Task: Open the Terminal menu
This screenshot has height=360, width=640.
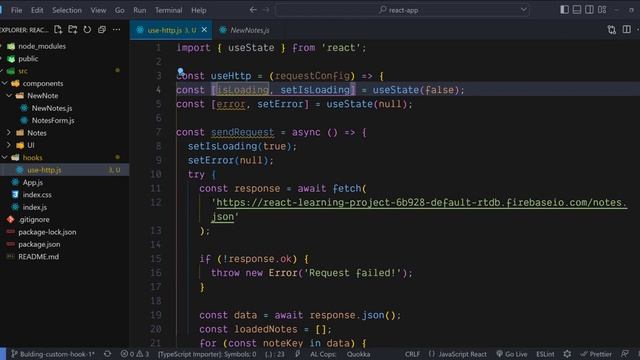Action: (169, 10)
